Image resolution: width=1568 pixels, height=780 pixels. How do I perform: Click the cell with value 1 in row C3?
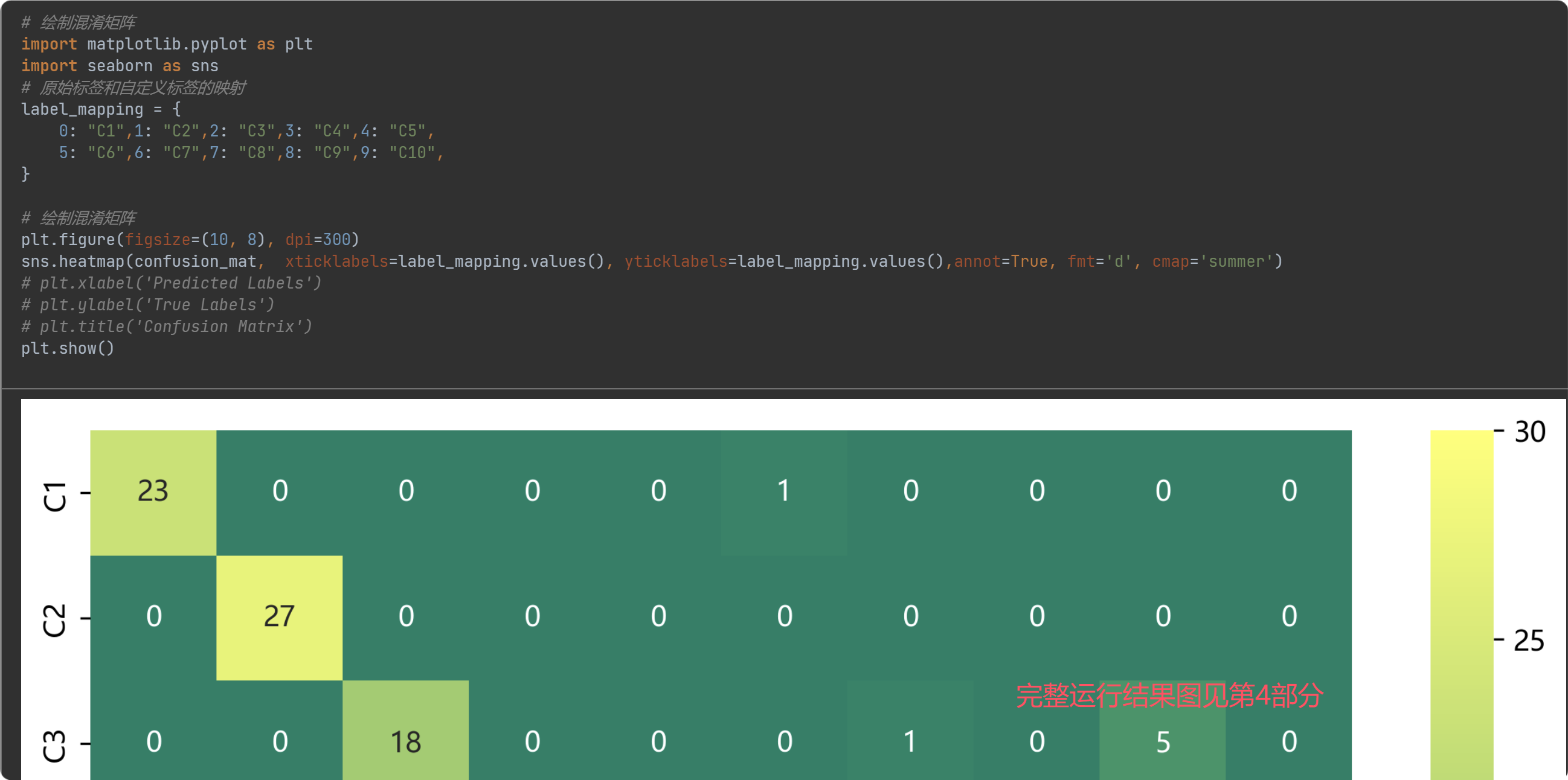[910, 743]
